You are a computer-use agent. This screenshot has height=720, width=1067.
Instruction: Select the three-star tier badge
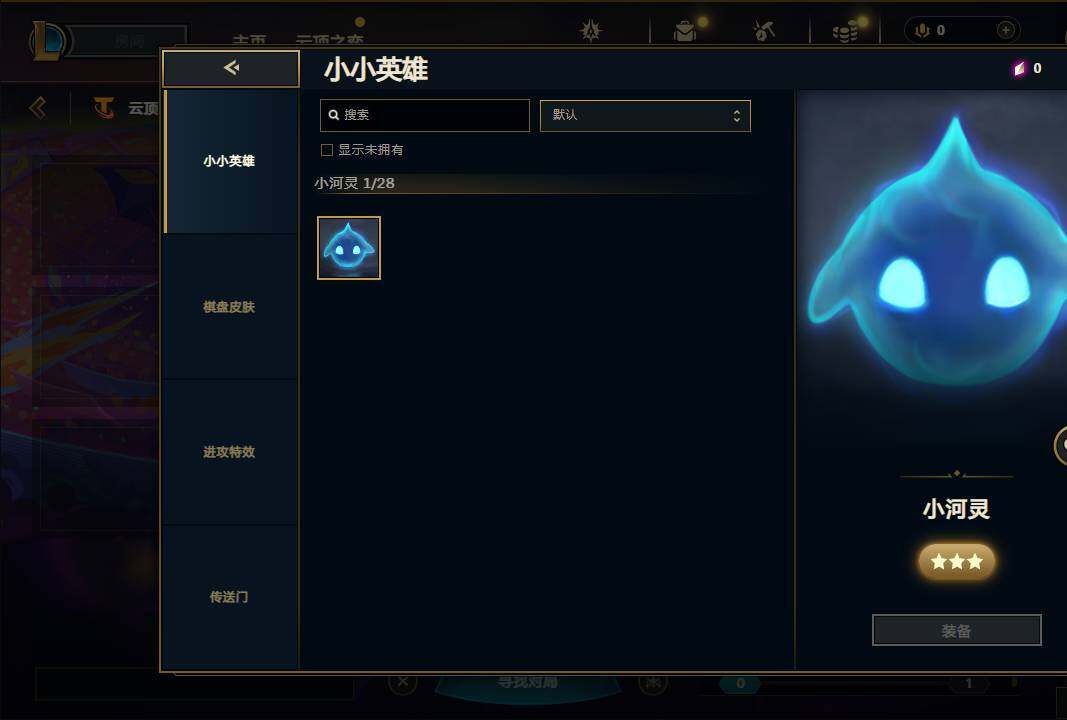point(957,561)
